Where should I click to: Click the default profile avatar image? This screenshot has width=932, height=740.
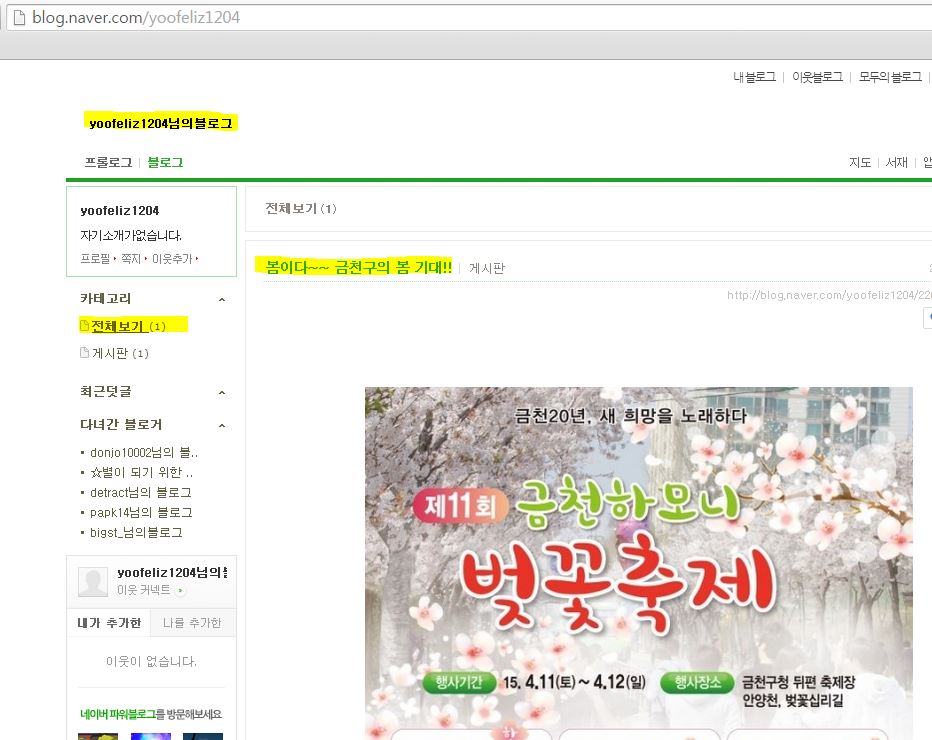point(93,582)
